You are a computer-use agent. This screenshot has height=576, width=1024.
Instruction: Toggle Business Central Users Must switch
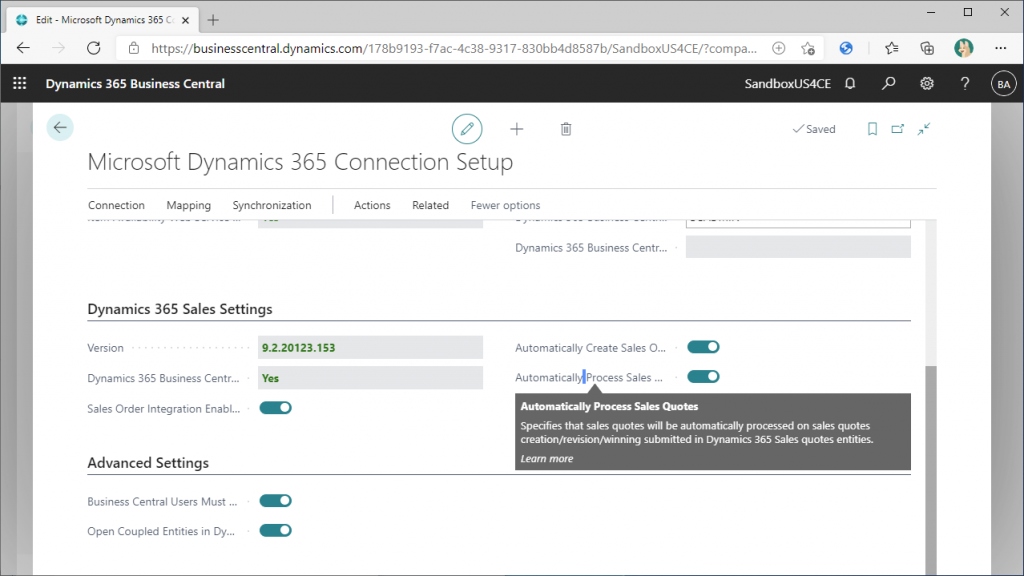point(276,501)
